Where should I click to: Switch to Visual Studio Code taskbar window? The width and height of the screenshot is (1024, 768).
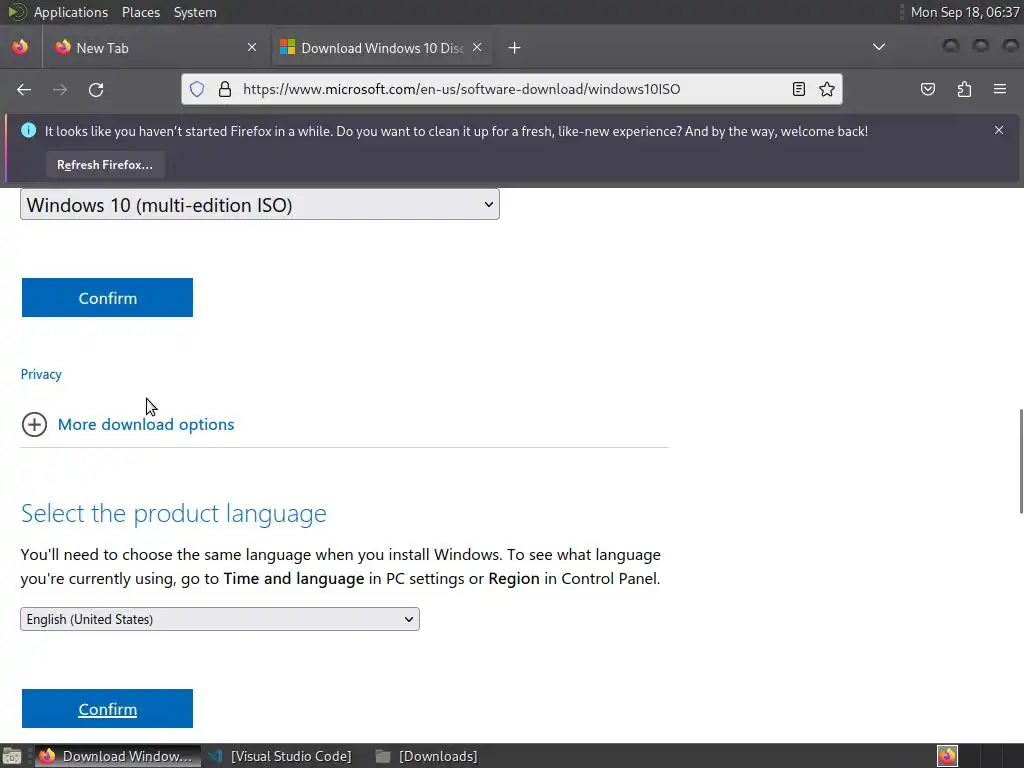(281, 756)
